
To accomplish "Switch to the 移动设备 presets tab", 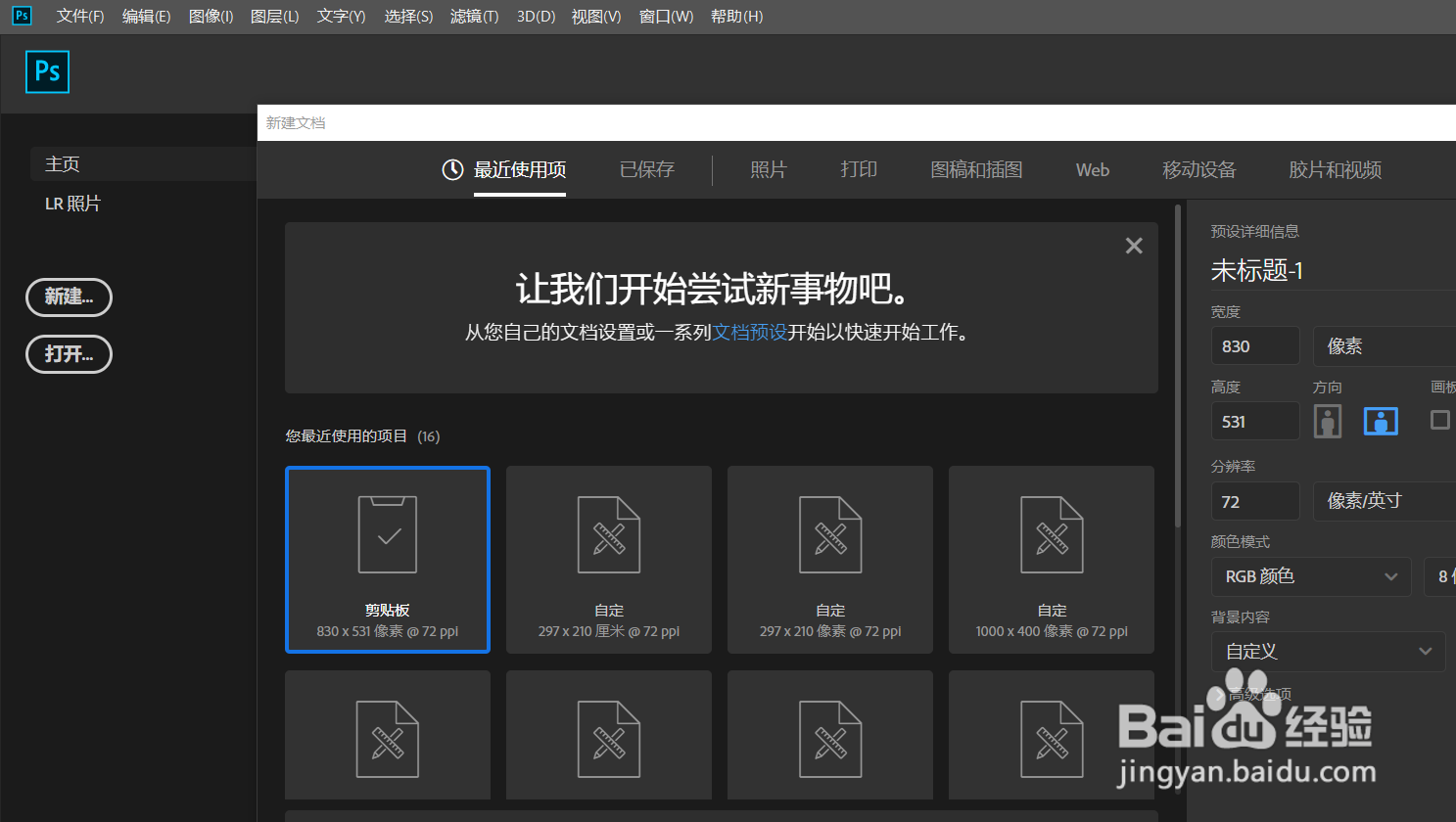I will pyautogui.click(x=1198, y=168).
